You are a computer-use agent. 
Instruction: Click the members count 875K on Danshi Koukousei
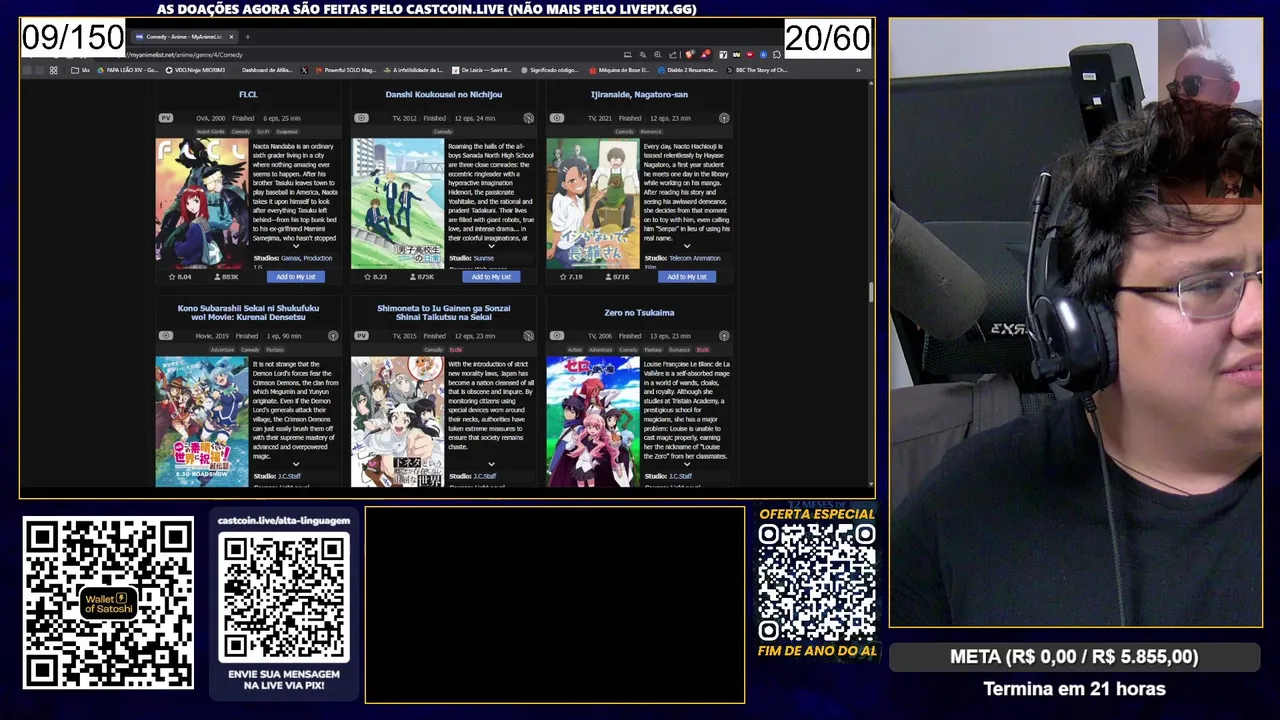pyautogui.click(x=421, y=277)
